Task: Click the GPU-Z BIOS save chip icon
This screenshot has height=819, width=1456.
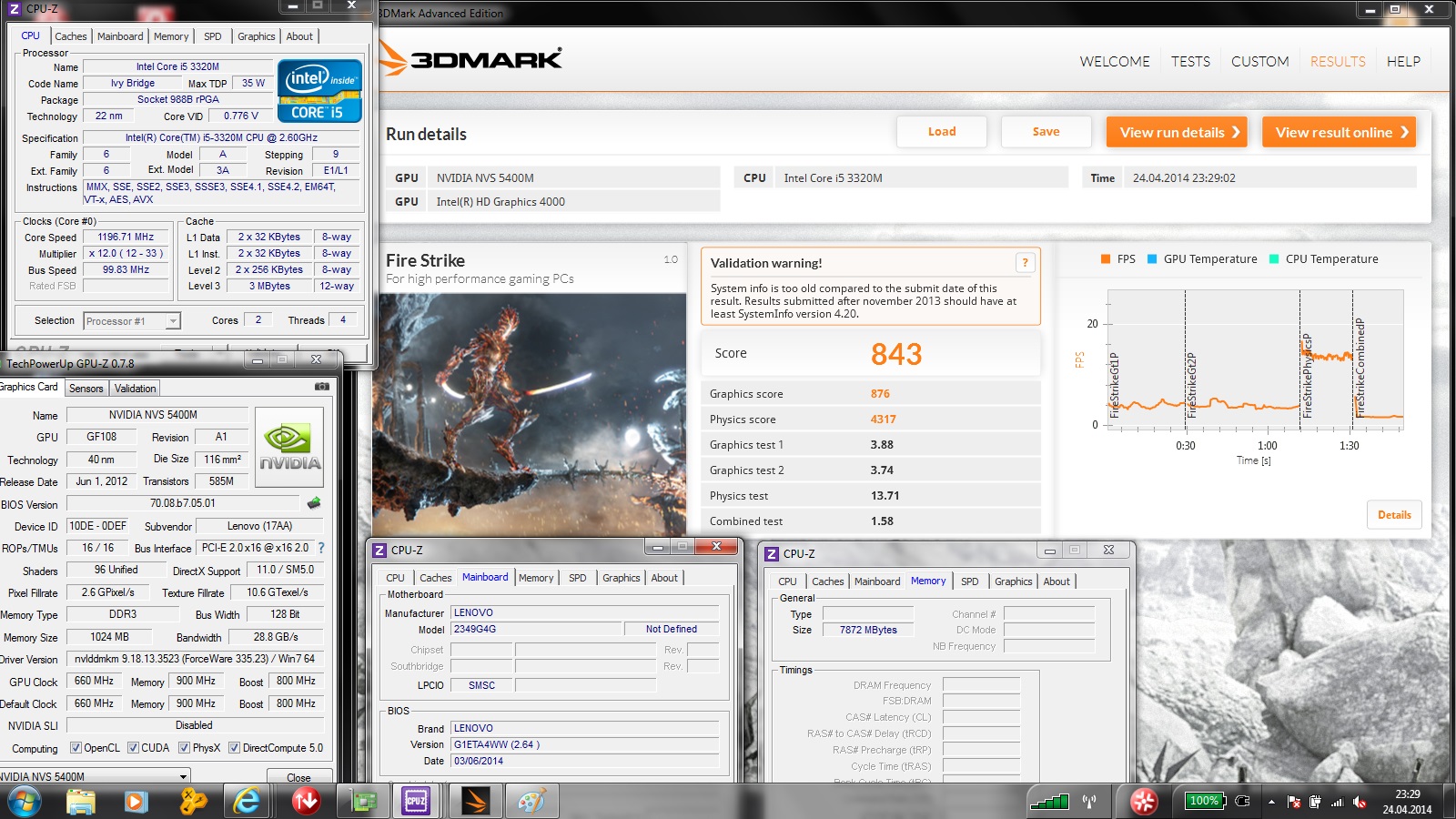Action: (x=314, y=502)
